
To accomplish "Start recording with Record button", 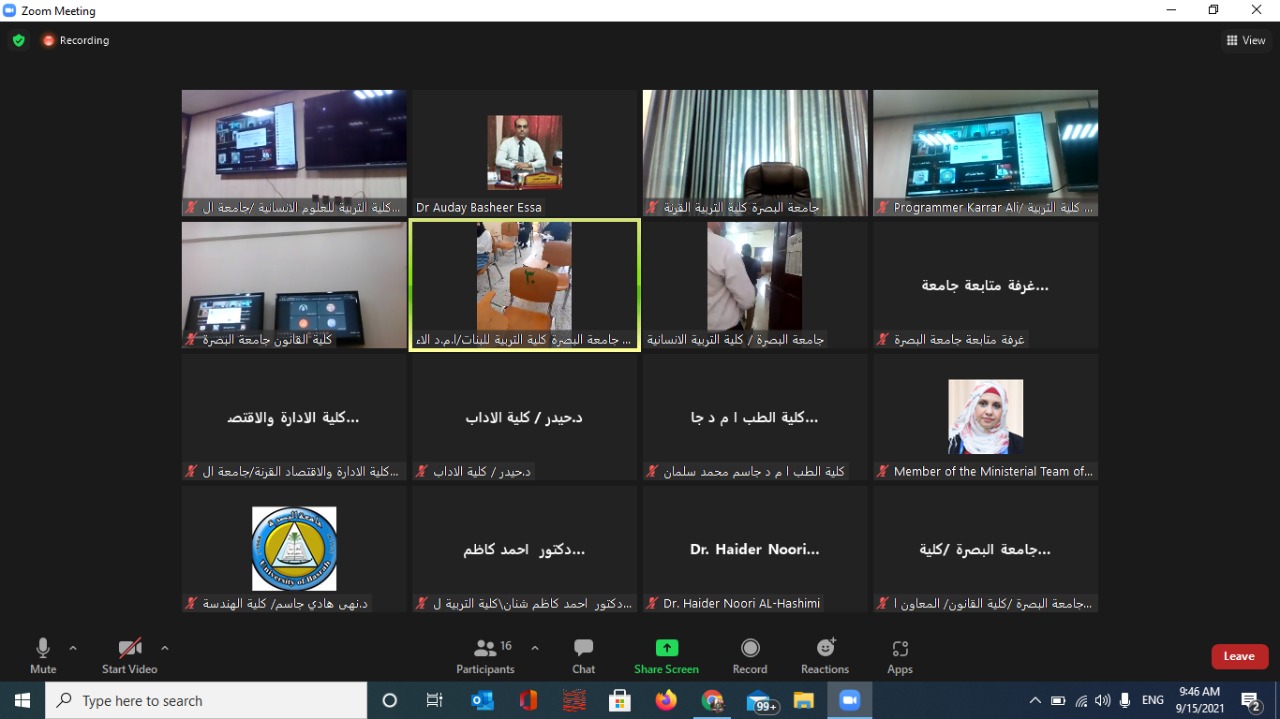I will click(750, 656).
